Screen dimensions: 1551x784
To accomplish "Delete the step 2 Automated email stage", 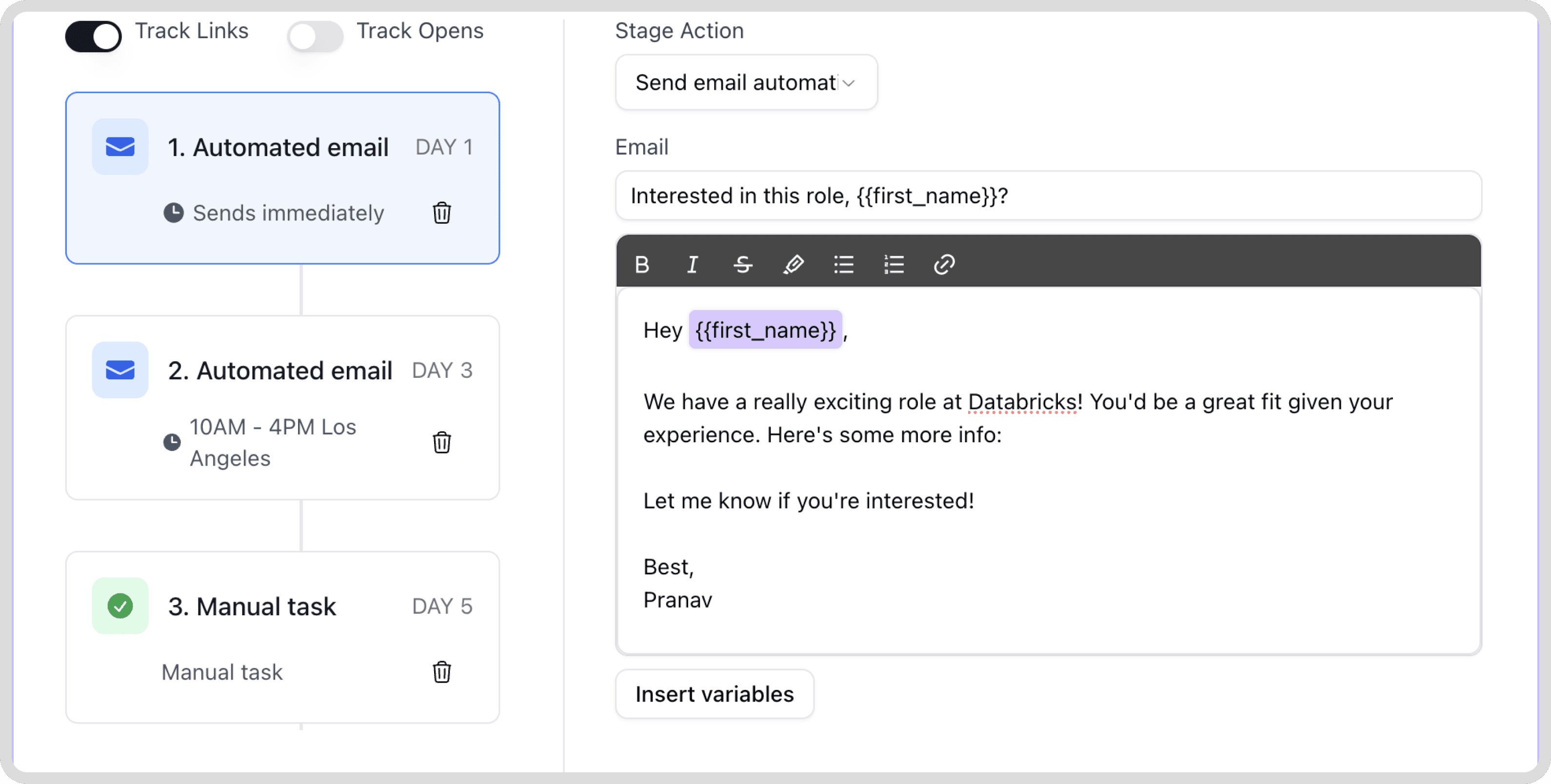I will pos(441,442).
